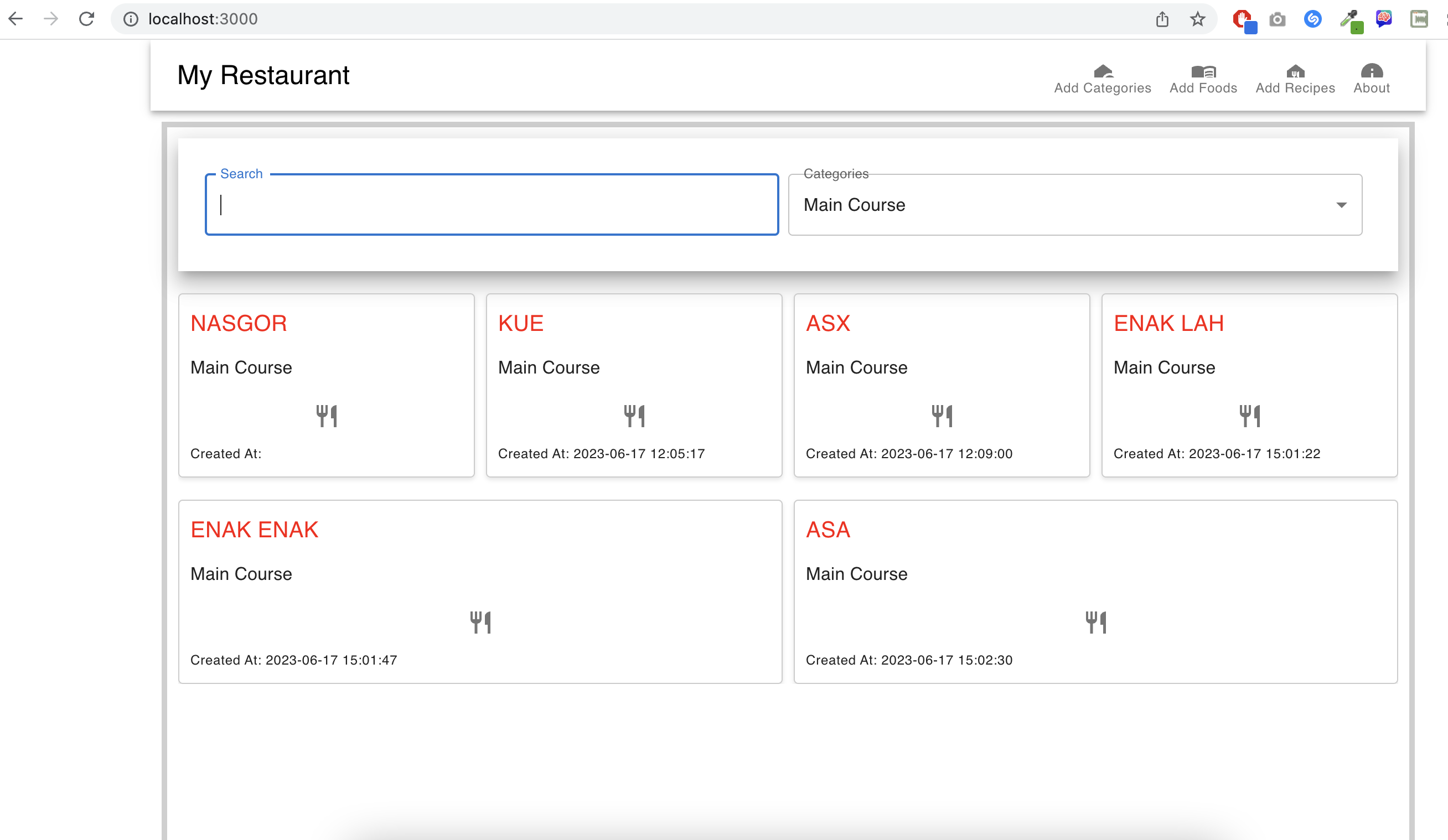
Task: Click fork-knife icon on NASGOR card
Action: pyautogui.click(x=327, y=416)
